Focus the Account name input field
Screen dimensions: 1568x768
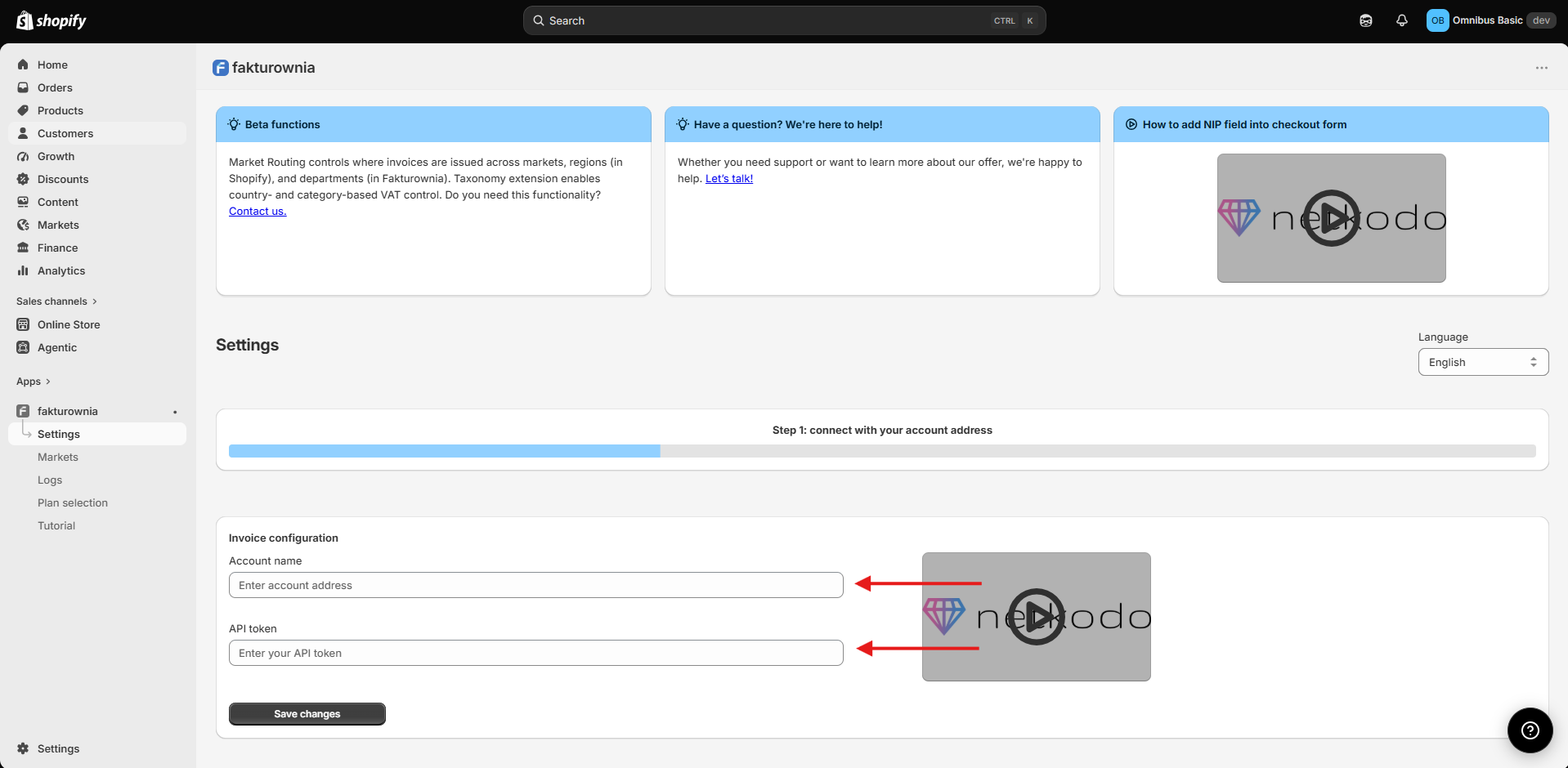[536, 585]
